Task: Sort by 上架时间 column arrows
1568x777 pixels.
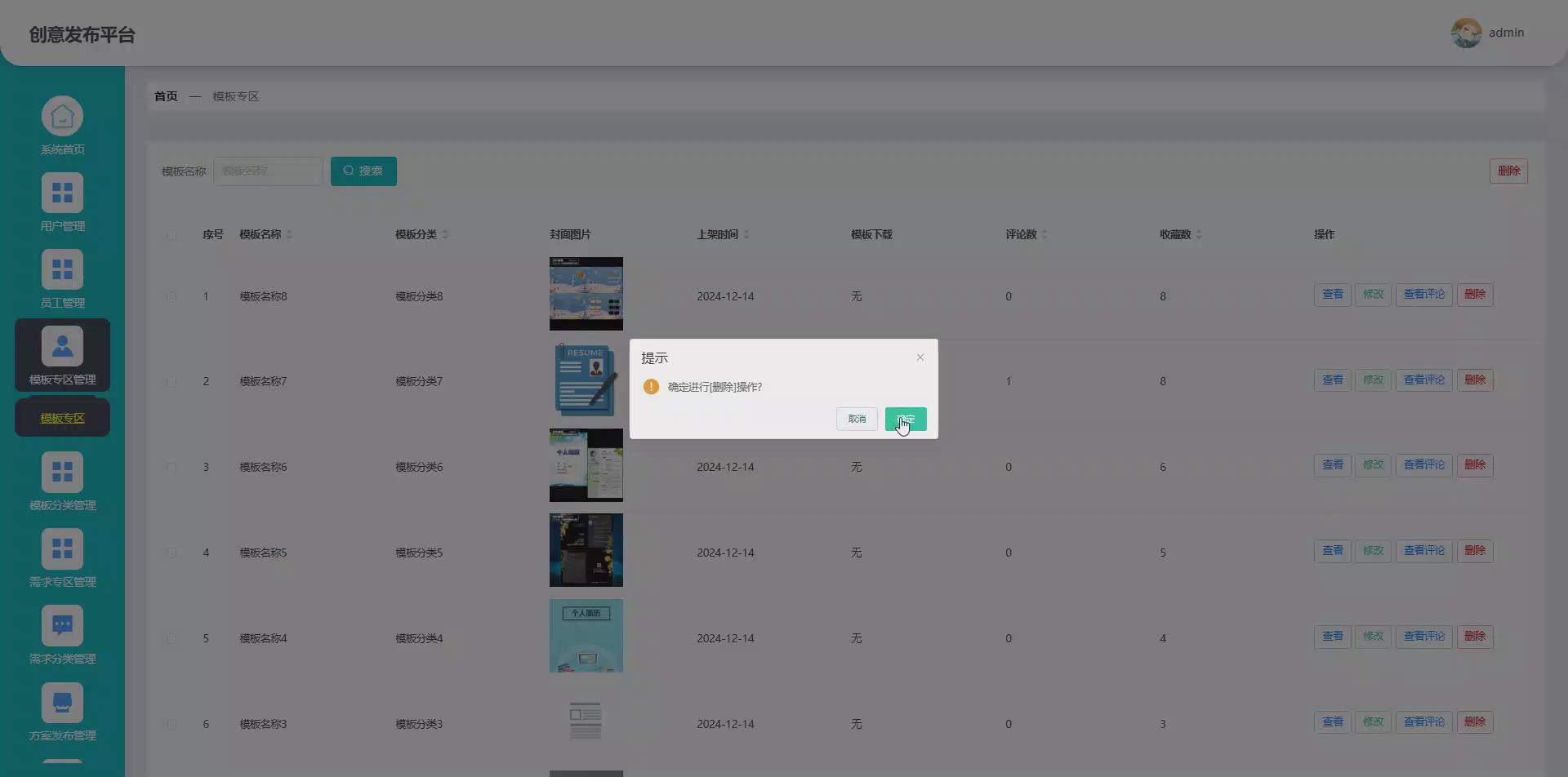Action: [746, 235]
